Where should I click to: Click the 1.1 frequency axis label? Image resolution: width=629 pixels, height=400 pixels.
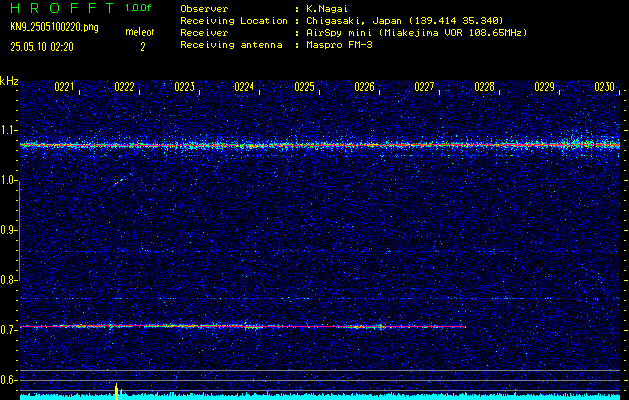tap(8, 130)
